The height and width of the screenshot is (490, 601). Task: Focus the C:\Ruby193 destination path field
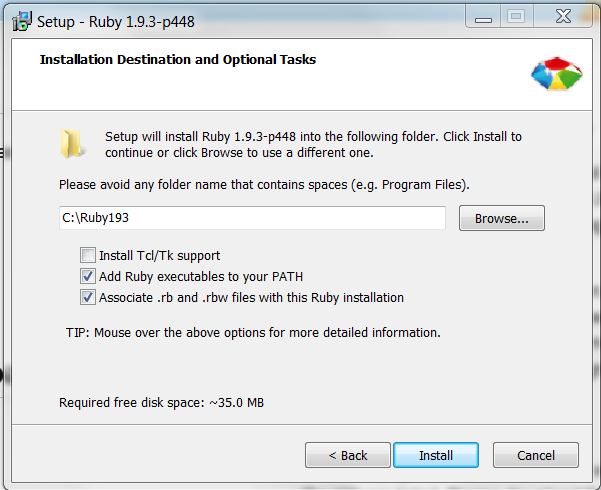tap(252, 218)
